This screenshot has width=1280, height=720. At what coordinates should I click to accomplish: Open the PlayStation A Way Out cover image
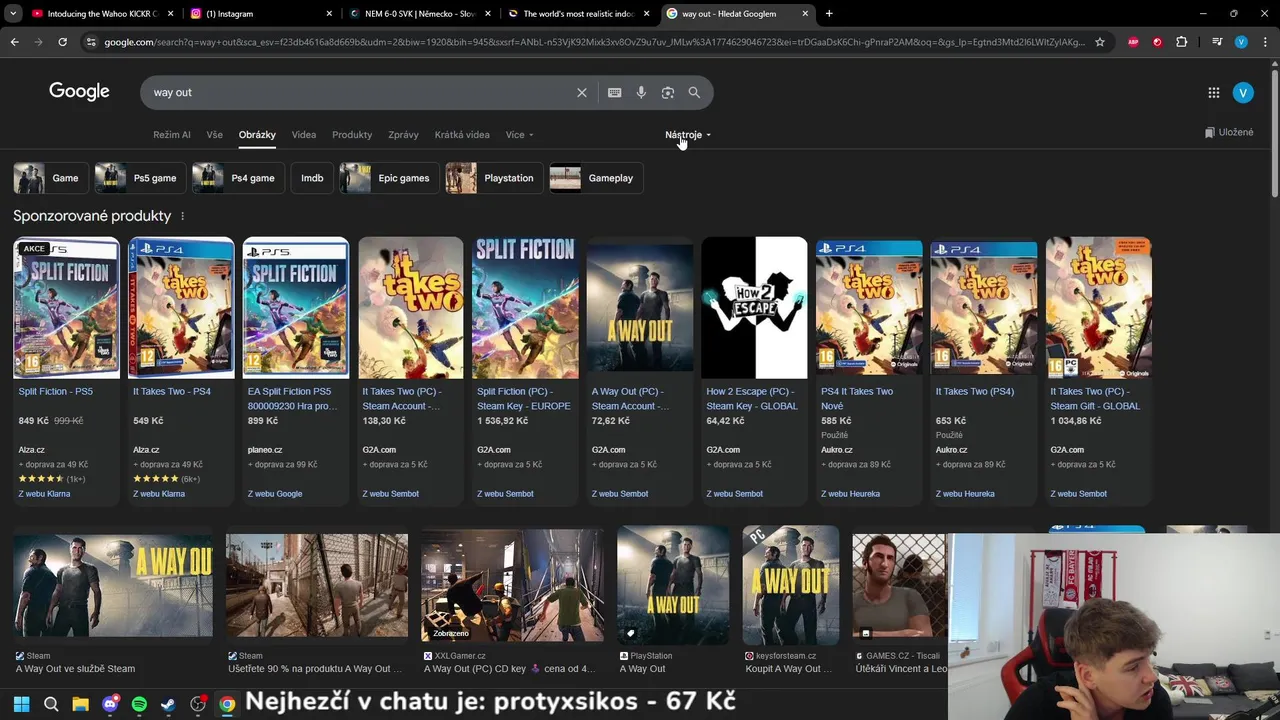[x=673, y=586]
